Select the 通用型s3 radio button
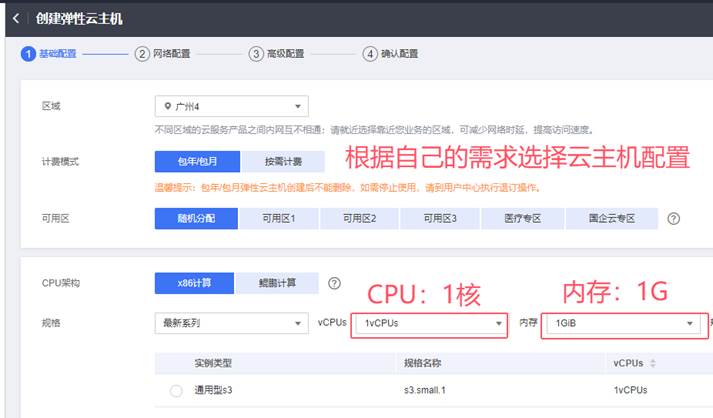Screen dimensions: 713x418 [176, 391]
